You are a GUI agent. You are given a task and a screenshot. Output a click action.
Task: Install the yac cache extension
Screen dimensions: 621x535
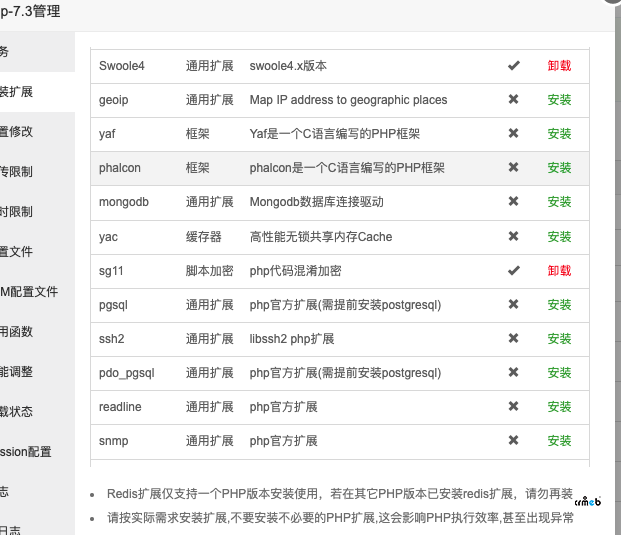coord(559,237)
